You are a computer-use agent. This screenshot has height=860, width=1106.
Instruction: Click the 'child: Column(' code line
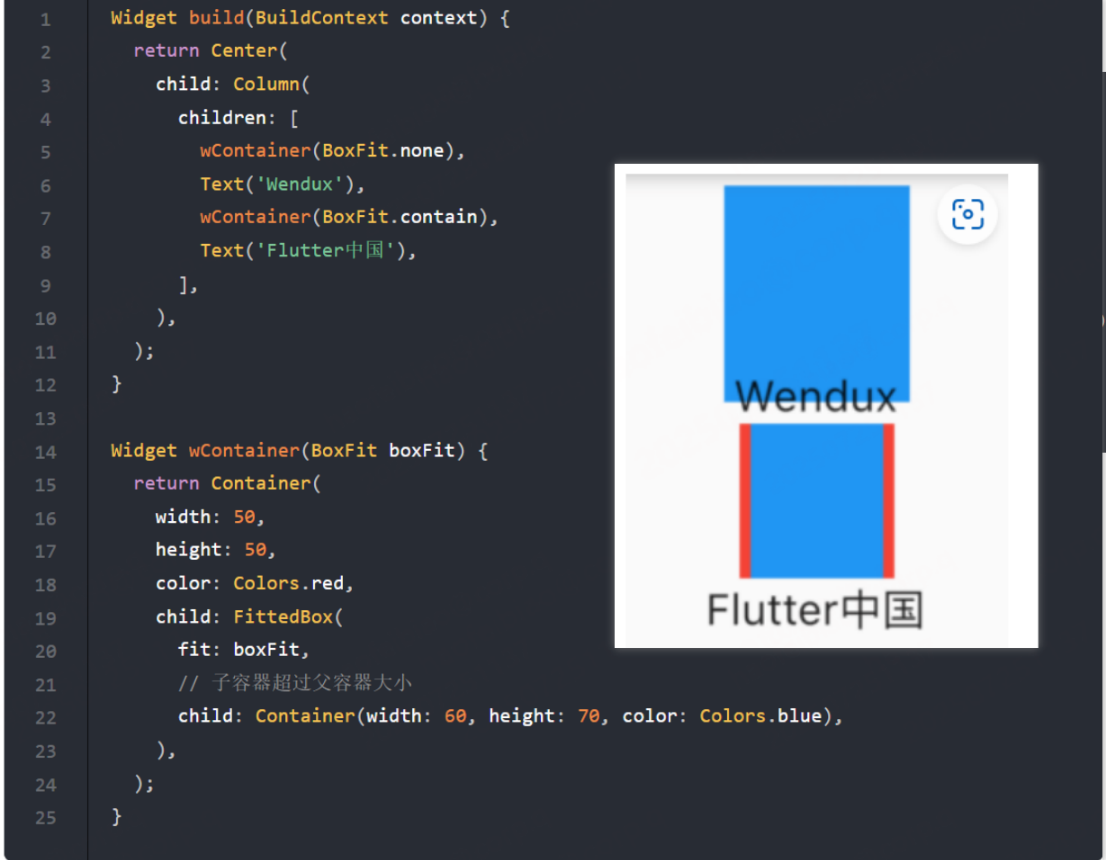coord(233,84)
